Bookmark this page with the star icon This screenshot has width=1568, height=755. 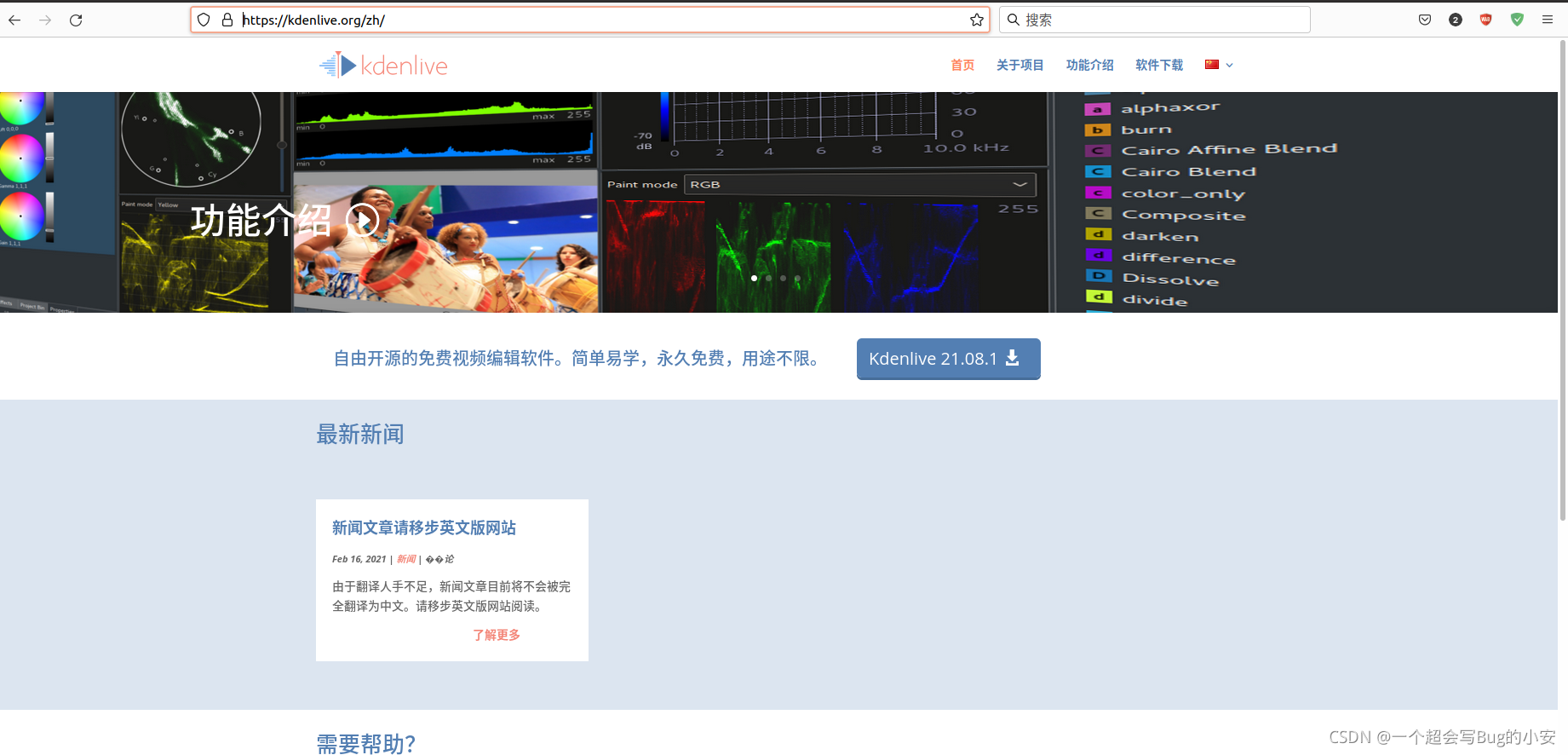coord(976,20)
